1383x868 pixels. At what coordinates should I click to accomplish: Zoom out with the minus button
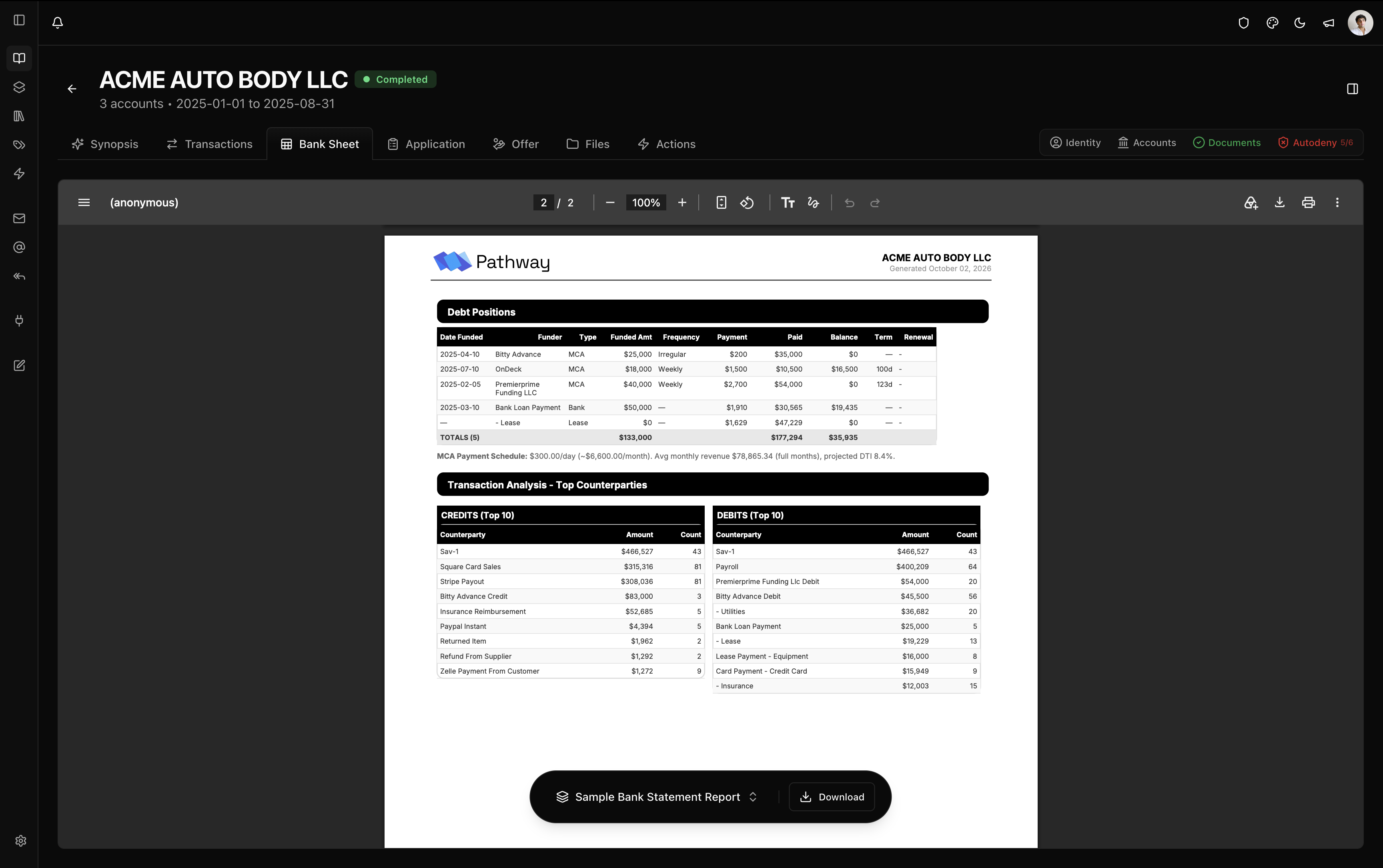tap(610, 203)
